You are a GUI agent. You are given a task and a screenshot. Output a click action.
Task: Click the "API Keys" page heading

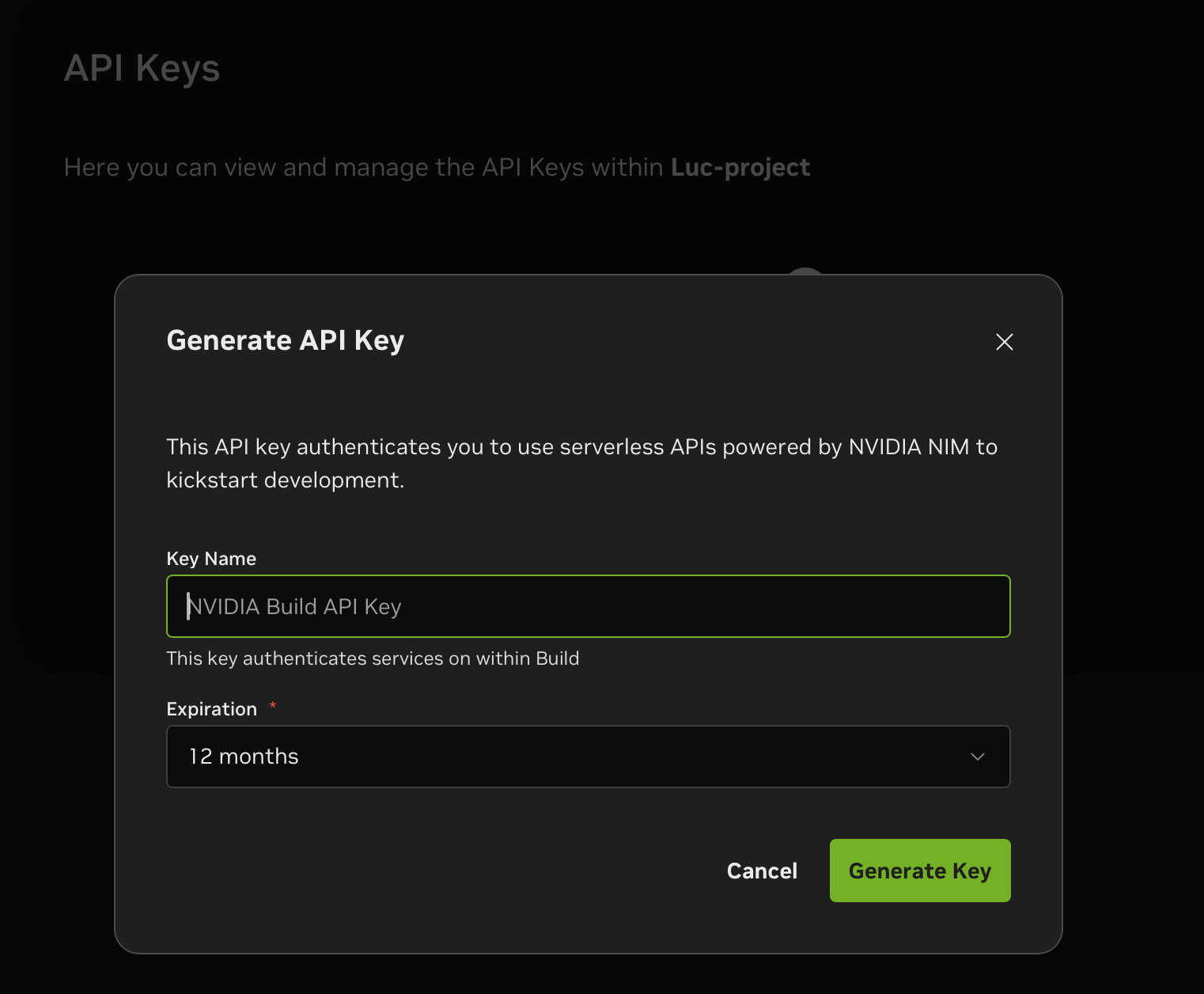[142, 68]
